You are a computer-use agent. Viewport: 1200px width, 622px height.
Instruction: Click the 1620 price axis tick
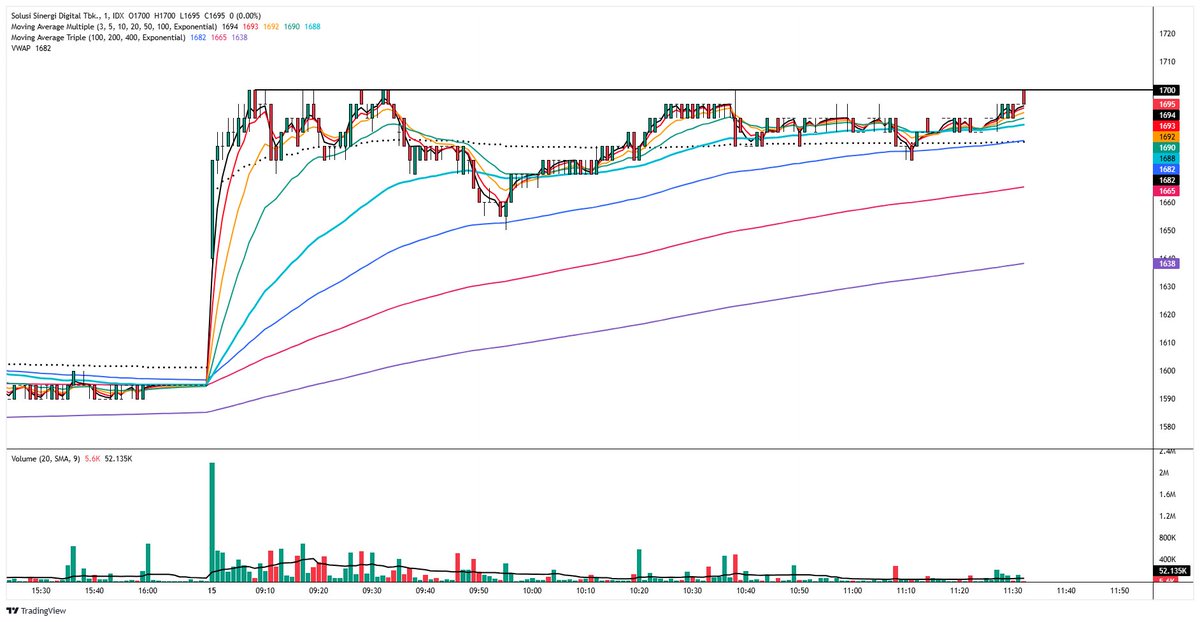point(1167,314)
